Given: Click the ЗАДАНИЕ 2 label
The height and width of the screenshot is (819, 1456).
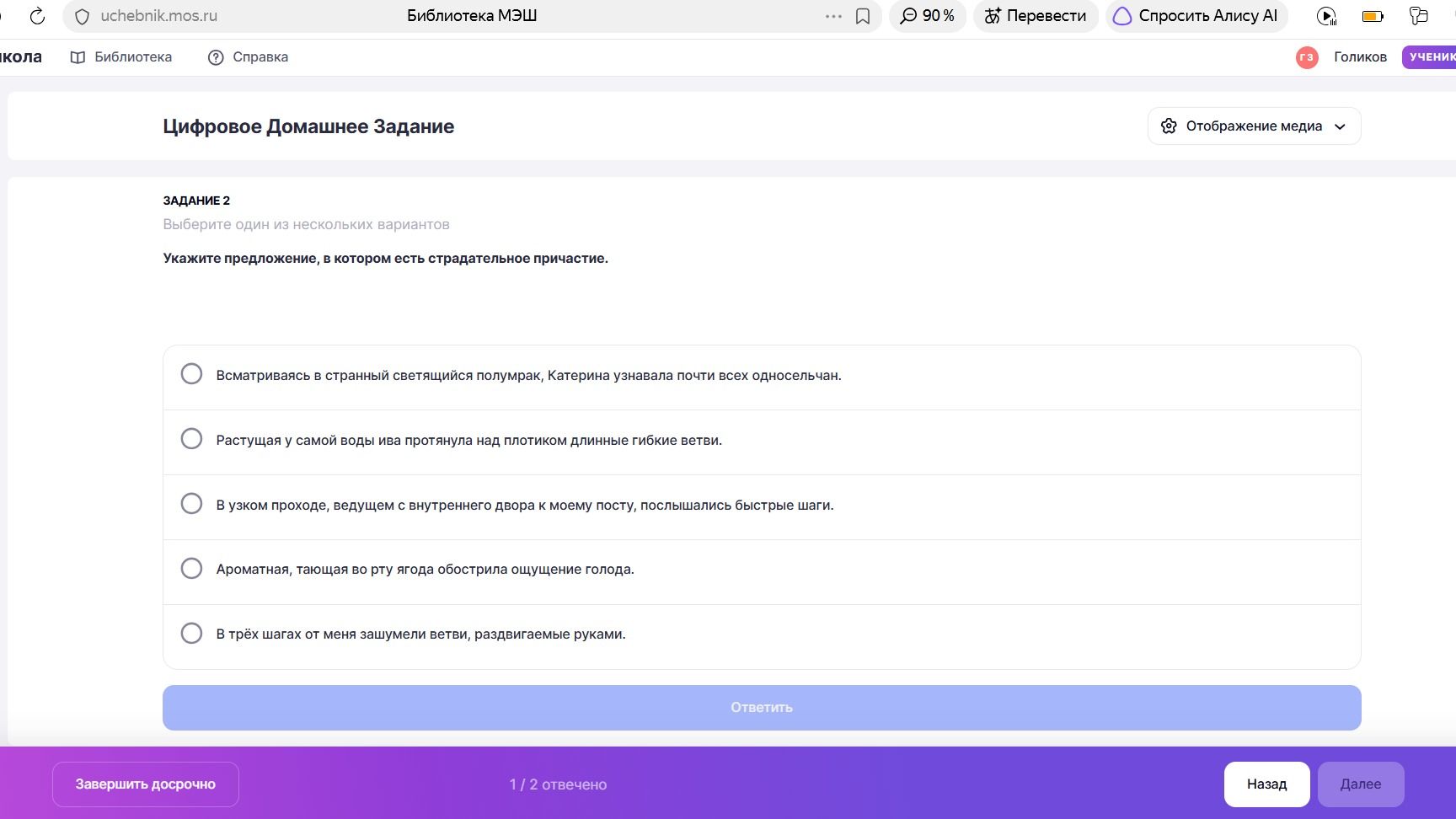Looking at the screenshot, I should 196,201.
